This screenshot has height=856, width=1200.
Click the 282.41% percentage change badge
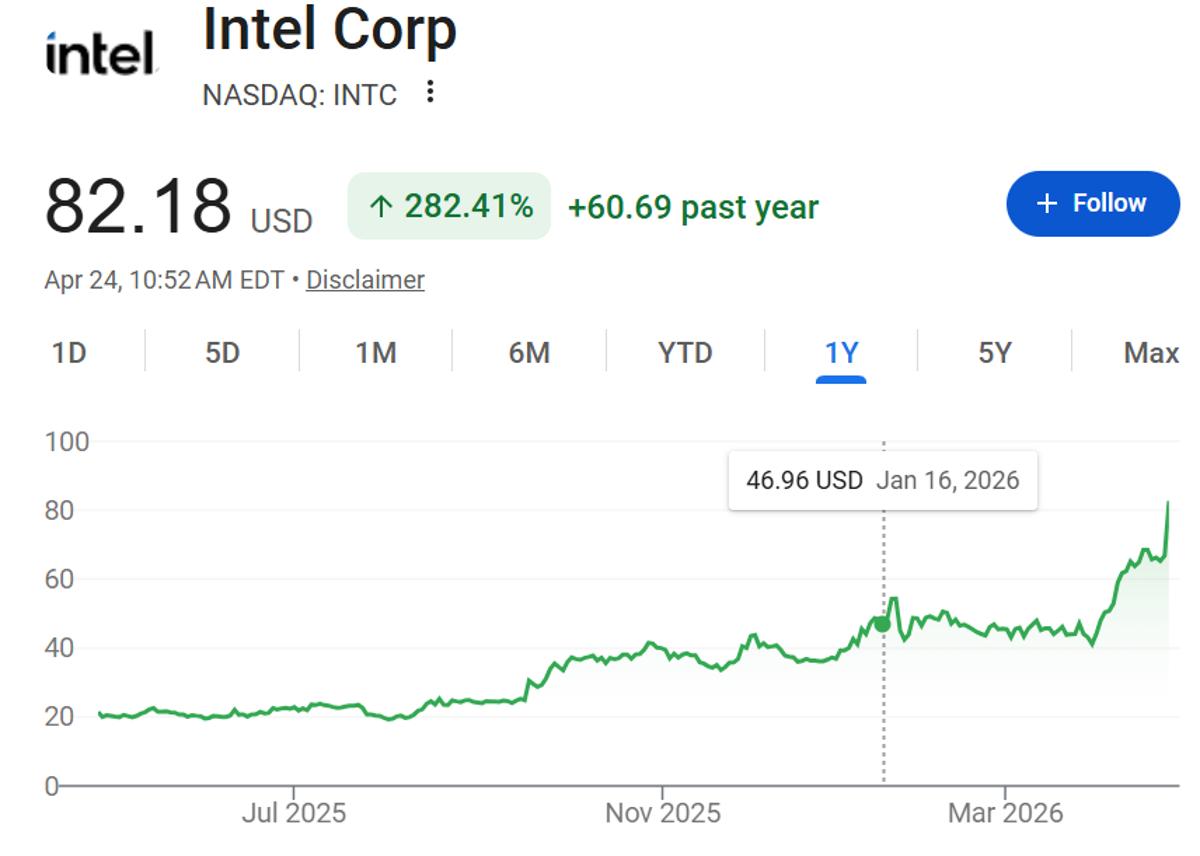pyautogui.click(x=449, y=206)
